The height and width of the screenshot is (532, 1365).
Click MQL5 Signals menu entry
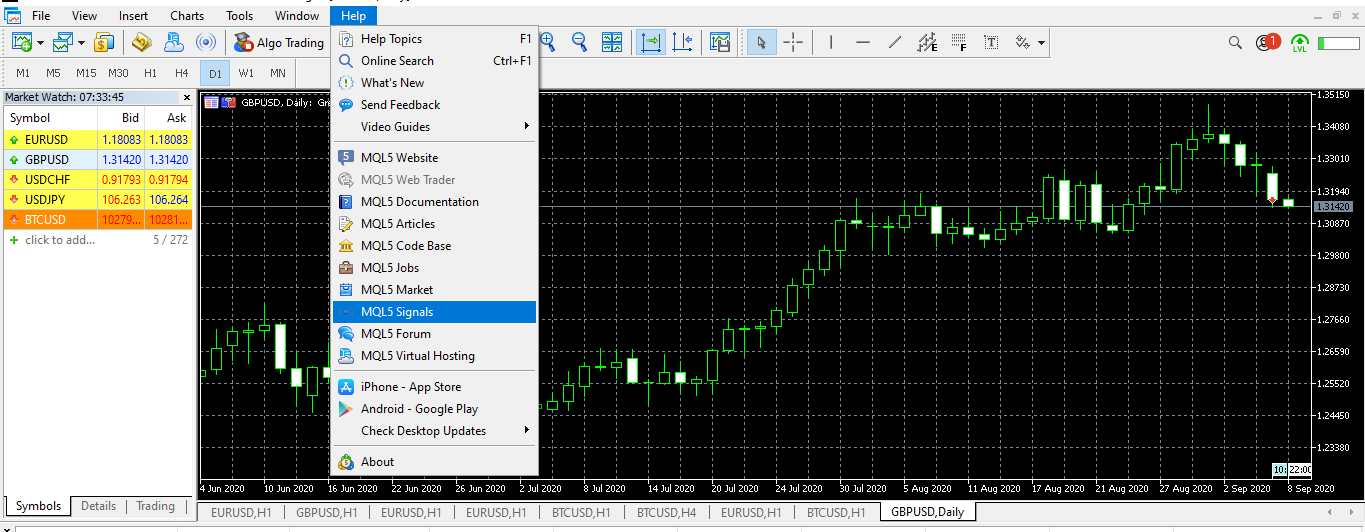click(x=435, y=312)
